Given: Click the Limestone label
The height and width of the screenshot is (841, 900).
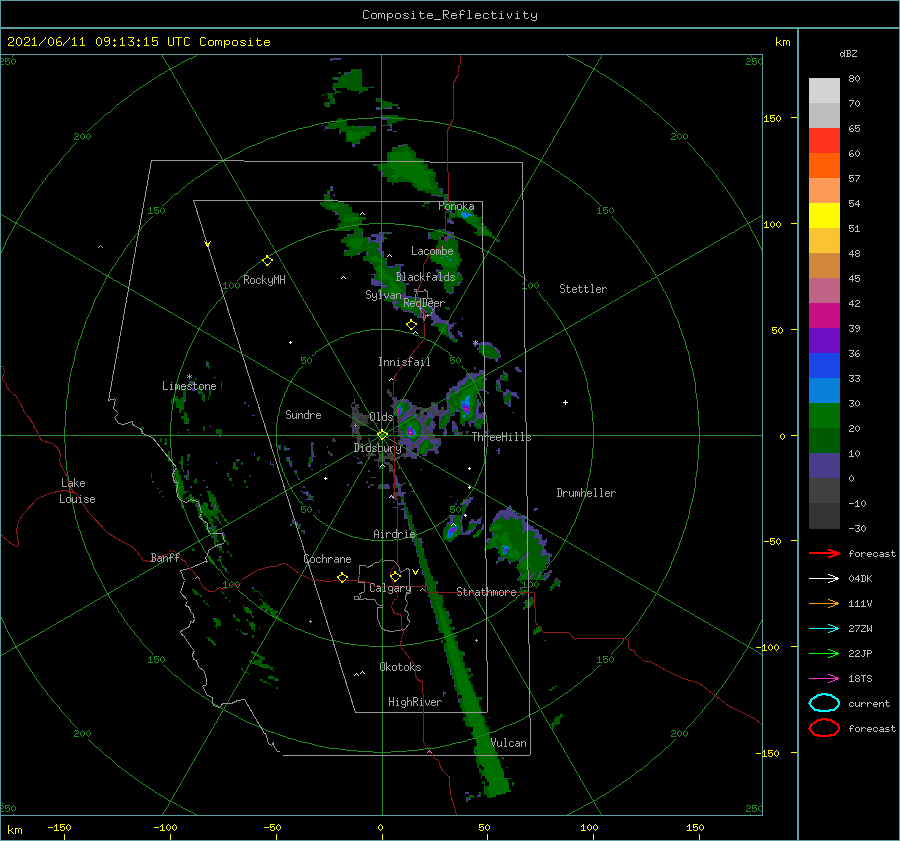Looking at the screenshot, I should click(189, 386).
